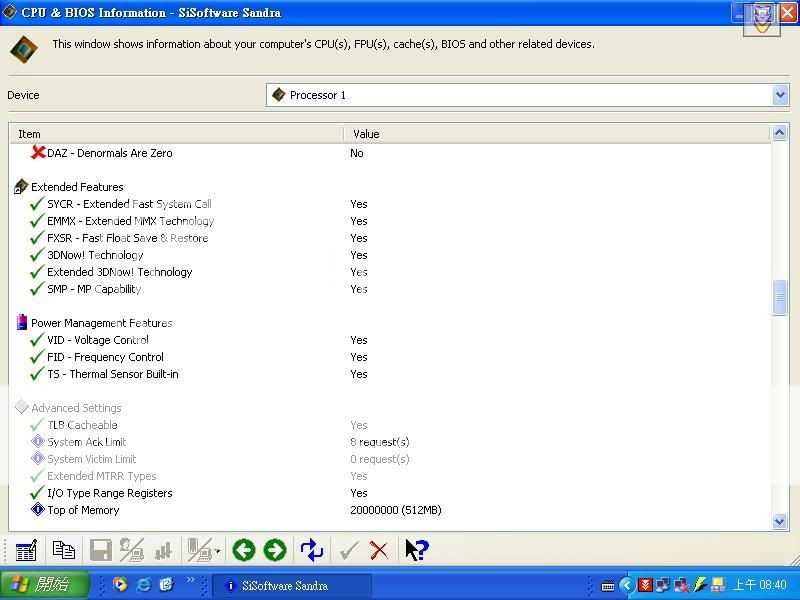800x600 pixels.
Task: Click the options calculator icon in toolbar
Action: (x=27, y=550)
